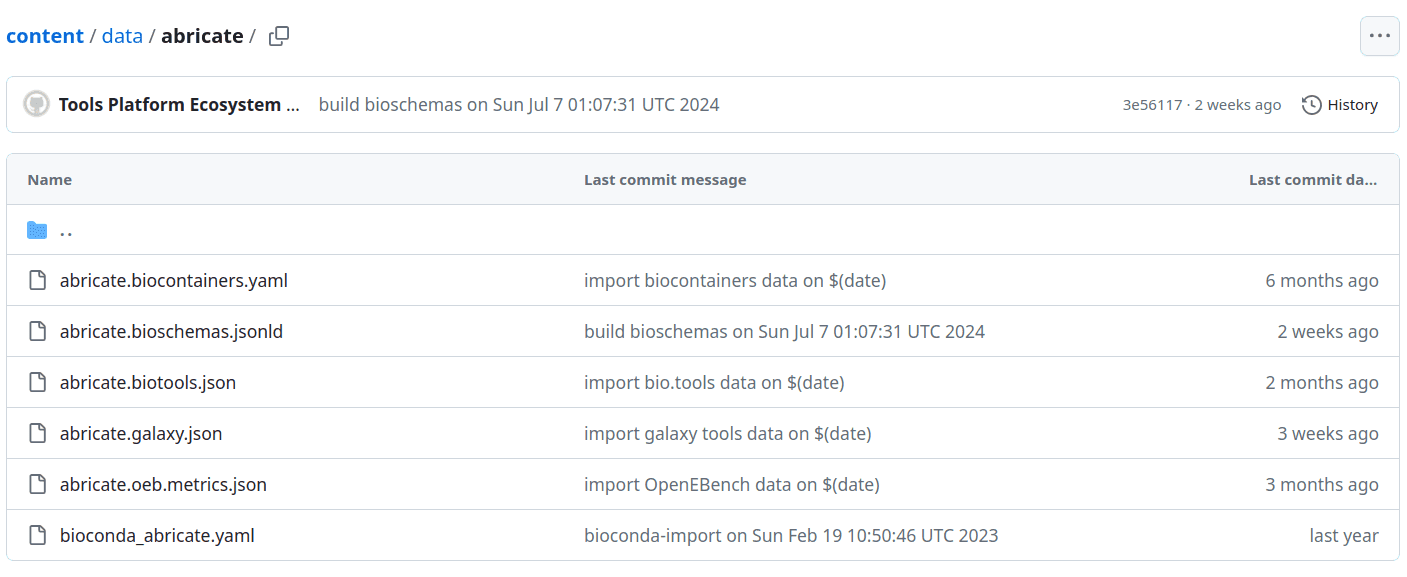Expand the truncated commit author ellipsis
Image resolution: width=1407 pixels, height=577 pixels.
(x=292, y=105)
